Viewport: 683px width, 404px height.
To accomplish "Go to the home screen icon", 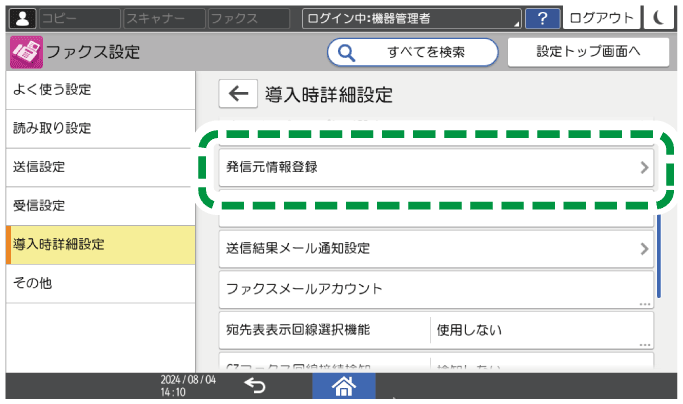I will 344,386.
